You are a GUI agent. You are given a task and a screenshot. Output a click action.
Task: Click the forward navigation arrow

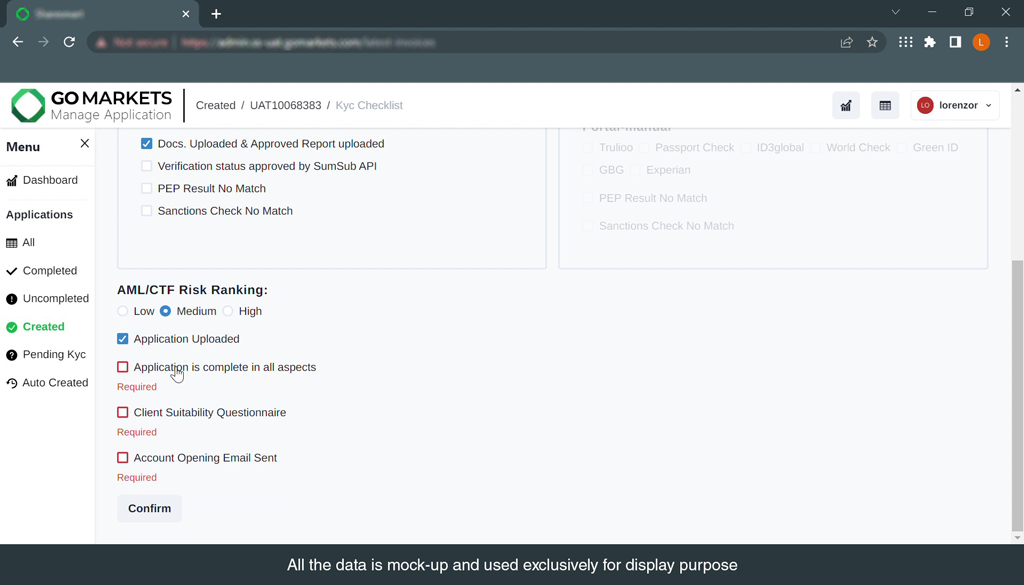click(43, 42)
